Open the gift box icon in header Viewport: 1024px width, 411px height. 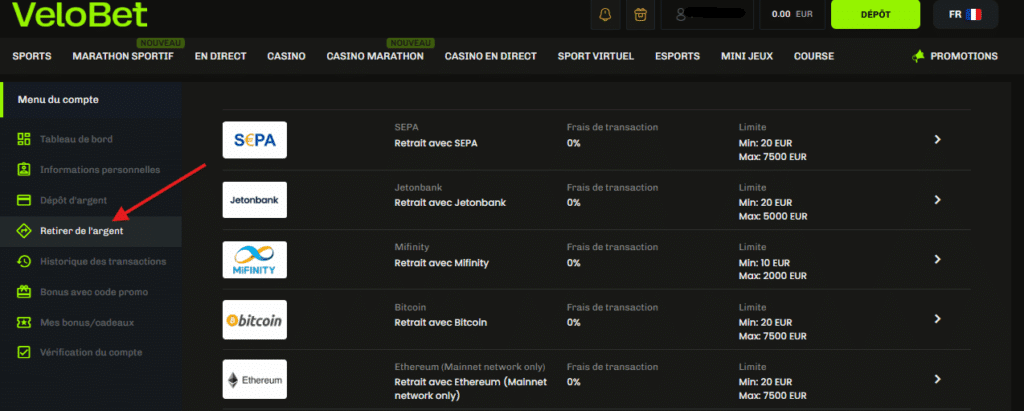[640, 15]
